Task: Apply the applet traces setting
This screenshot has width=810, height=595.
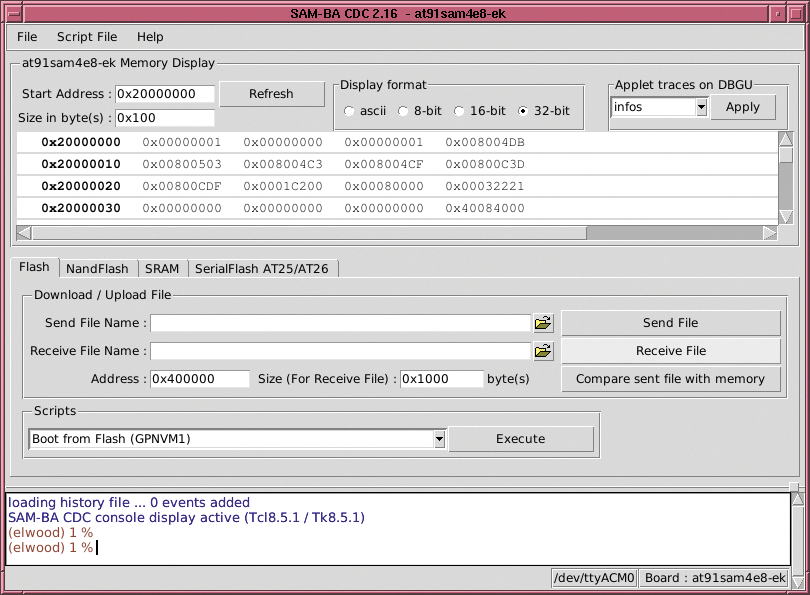Action: coord(743,106)
